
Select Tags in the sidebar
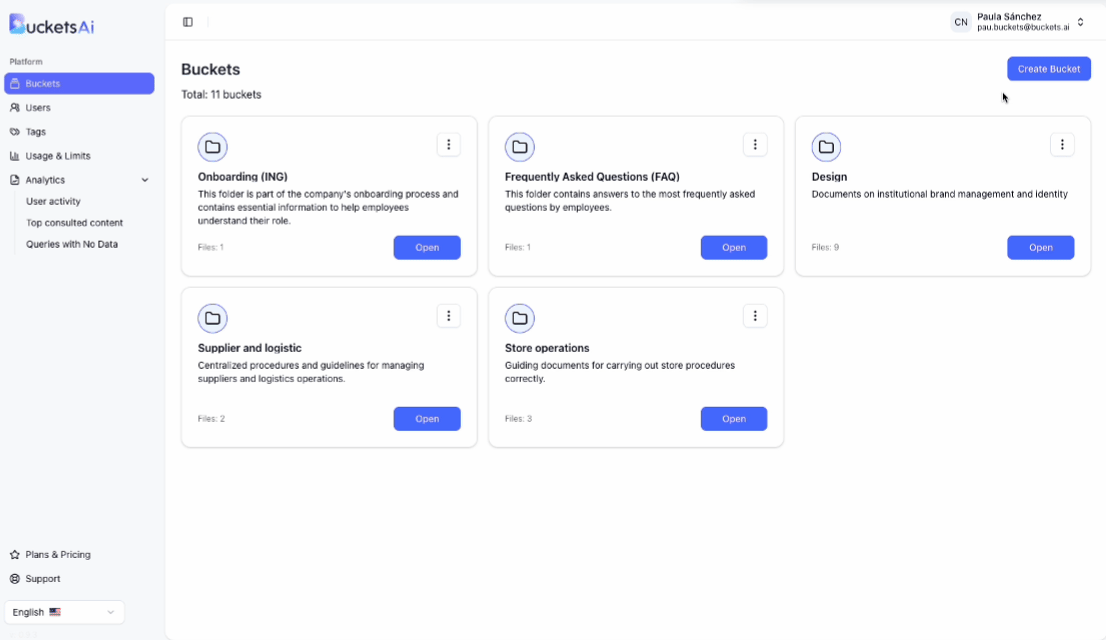pyautogui.click(x=36, y=132)
